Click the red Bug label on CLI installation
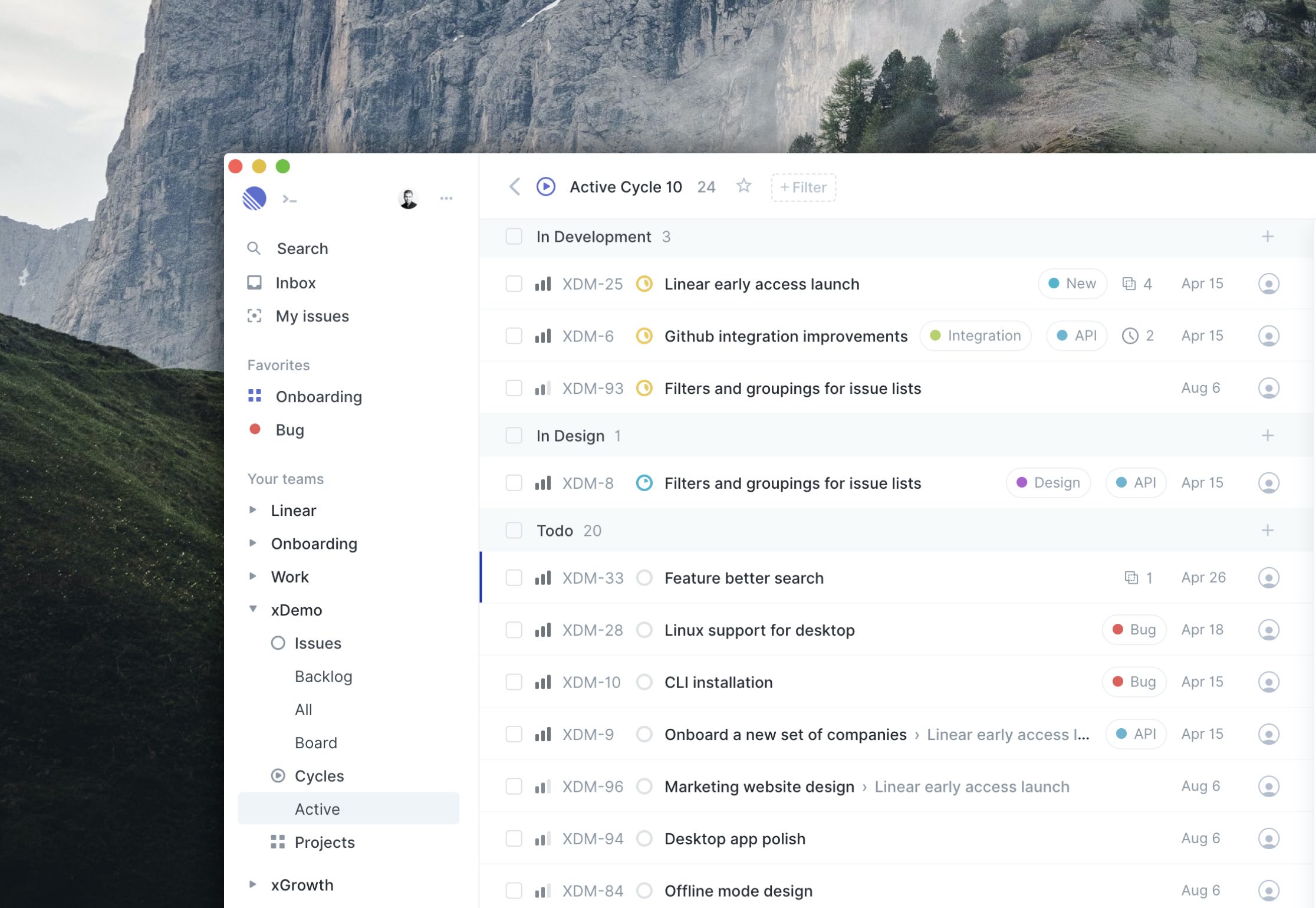The height and width of the screenshot is (908, 1316). pyautogui.click(x=1134, y=682)
